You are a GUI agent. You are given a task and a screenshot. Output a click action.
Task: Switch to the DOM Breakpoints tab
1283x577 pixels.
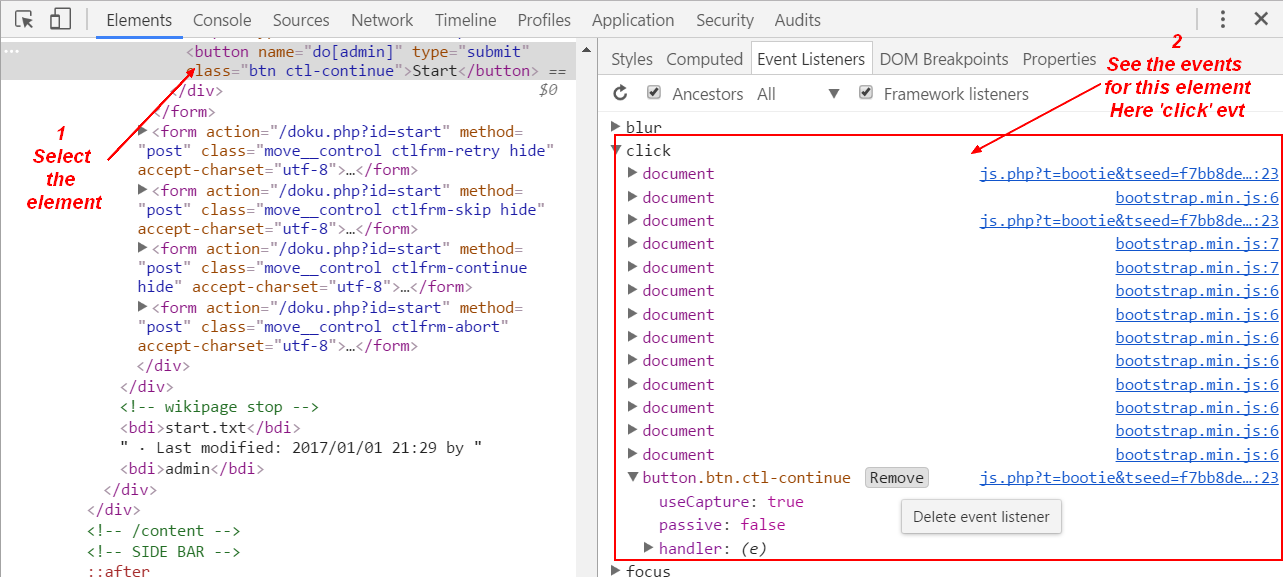[x=943, y=58]
